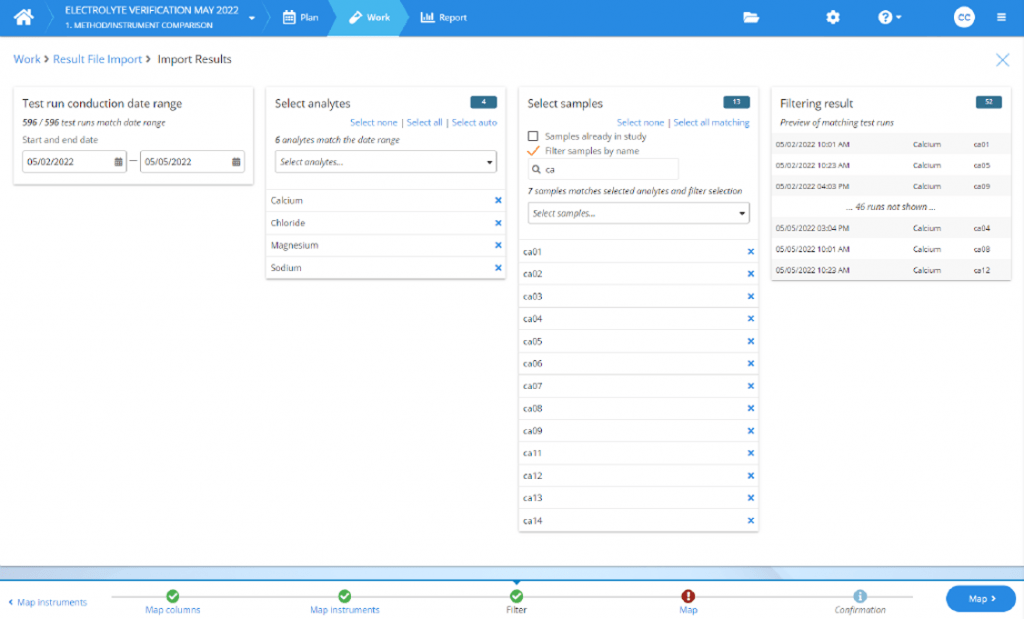Select the Work section pencil icon
The image size is (1024, 619).
point(355,17)
